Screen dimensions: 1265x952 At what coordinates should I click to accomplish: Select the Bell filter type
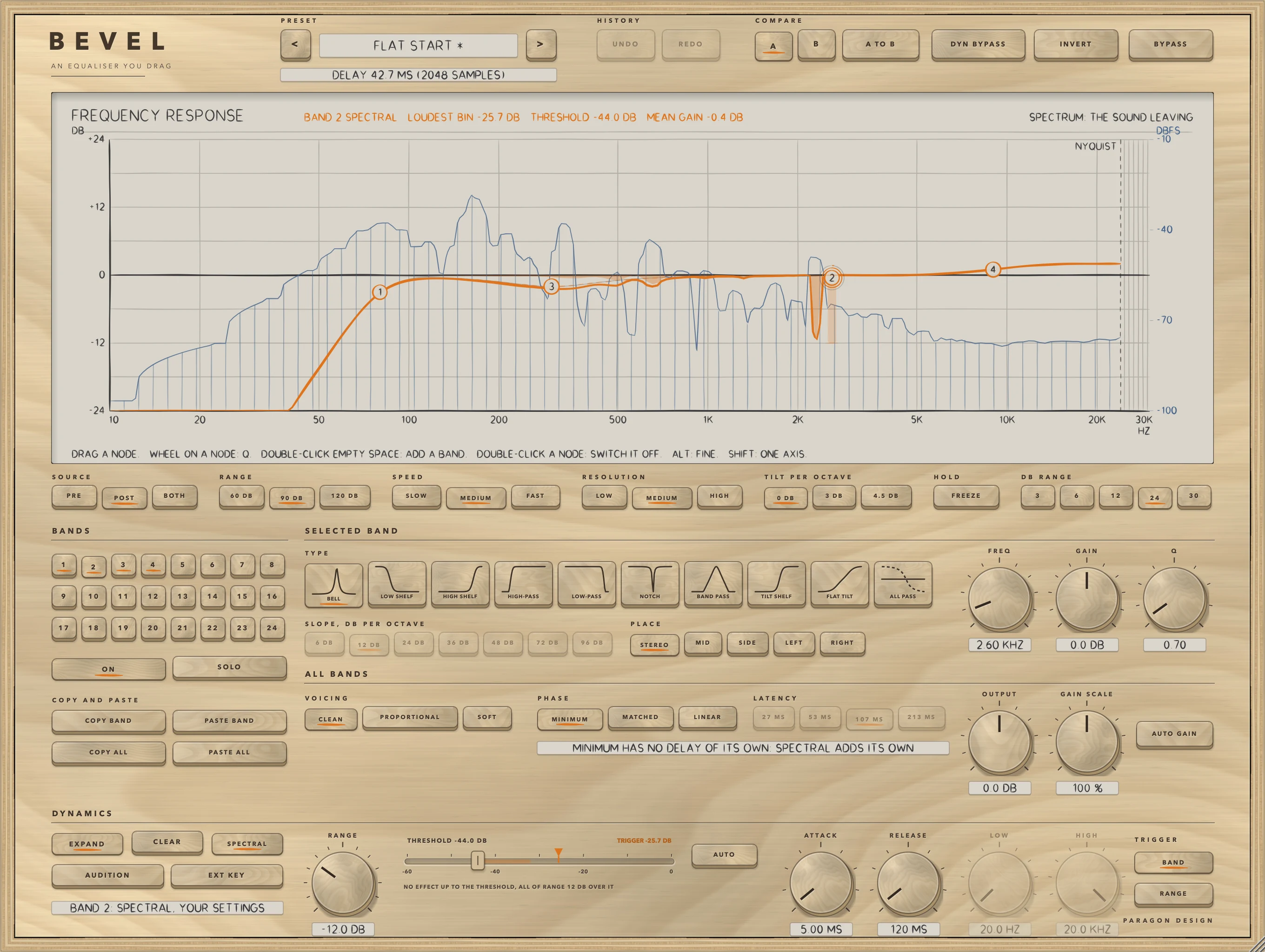[x=333, y=585]
